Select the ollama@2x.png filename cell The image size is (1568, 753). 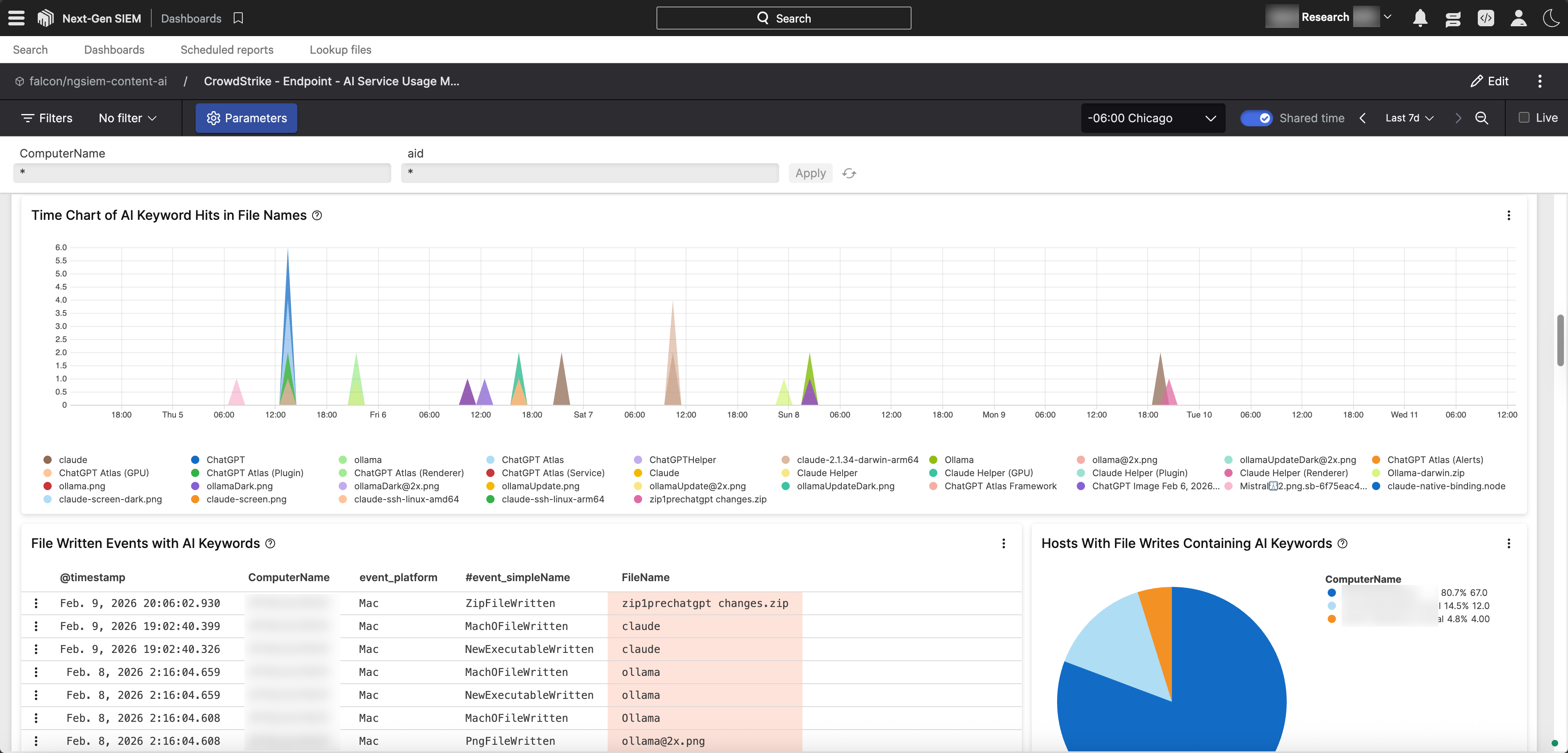(x=705, y=741)
